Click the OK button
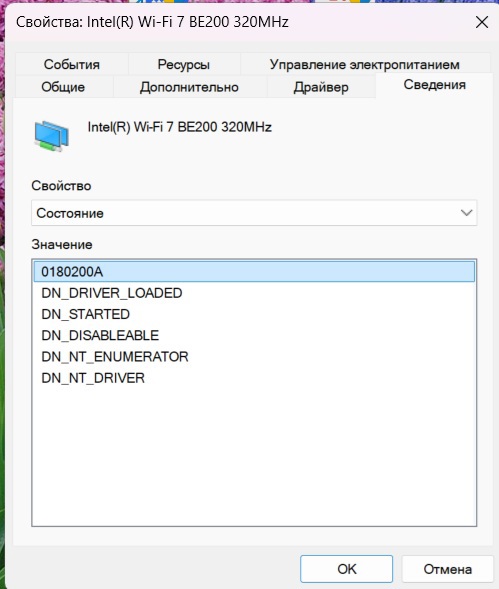 [346, 569]
